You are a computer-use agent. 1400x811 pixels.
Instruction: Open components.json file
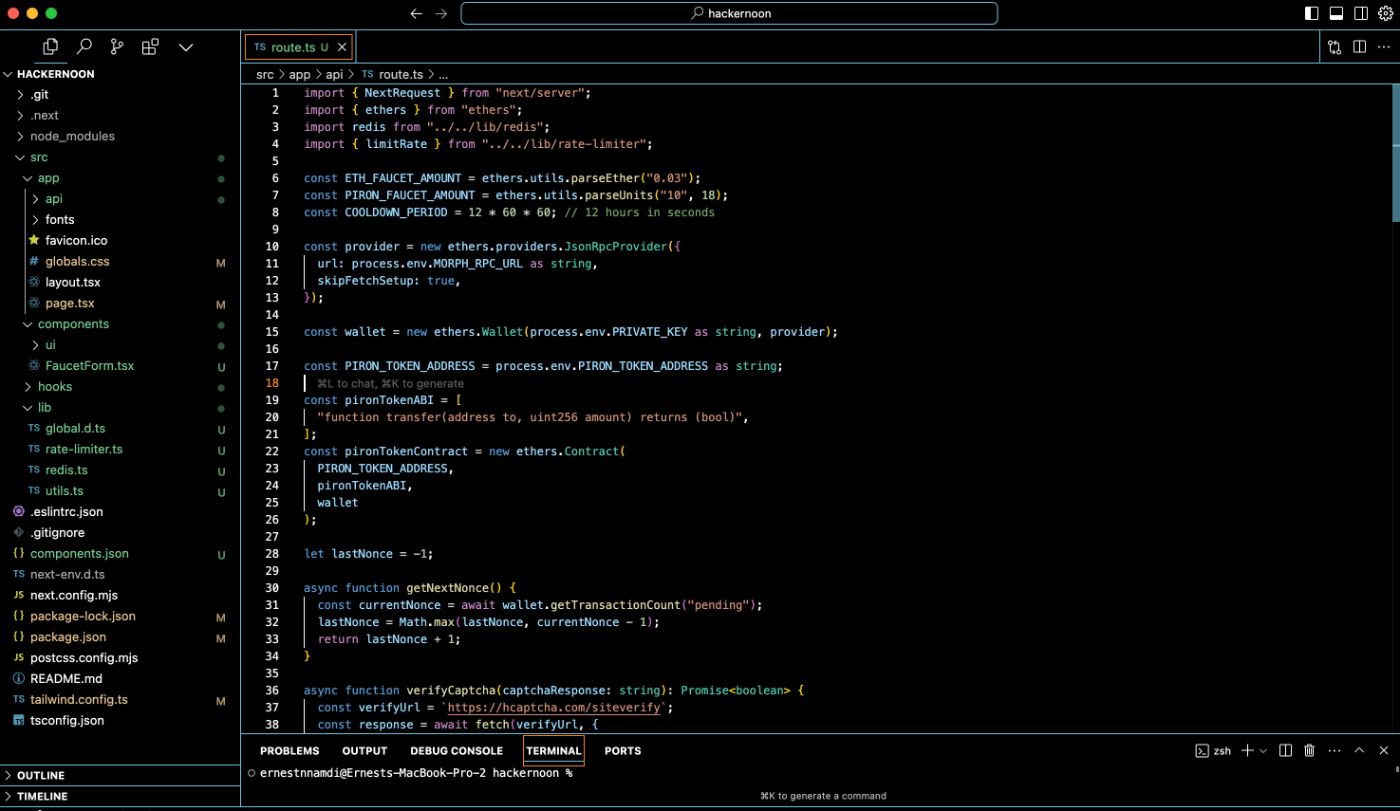[120, 553]
